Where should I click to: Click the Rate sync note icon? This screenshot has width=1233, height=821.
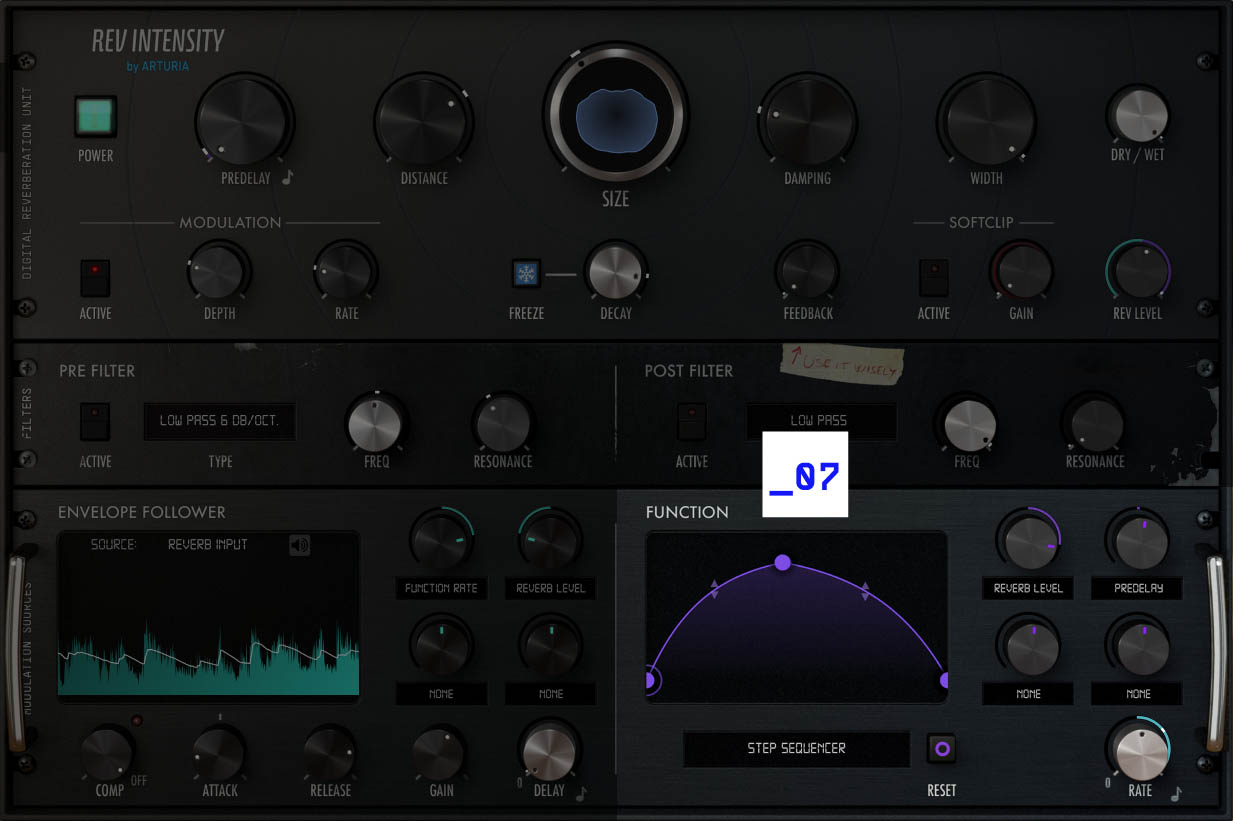coord(1176,793)
